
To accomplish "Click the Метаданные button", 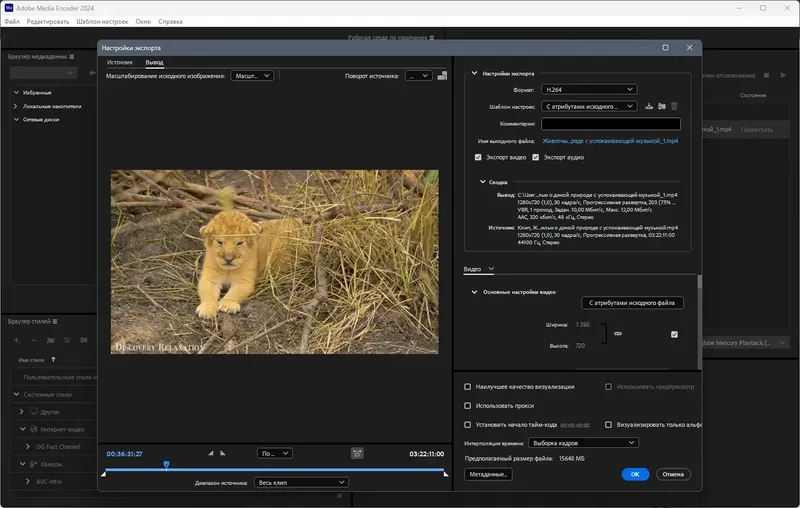I will click(488, 474).
